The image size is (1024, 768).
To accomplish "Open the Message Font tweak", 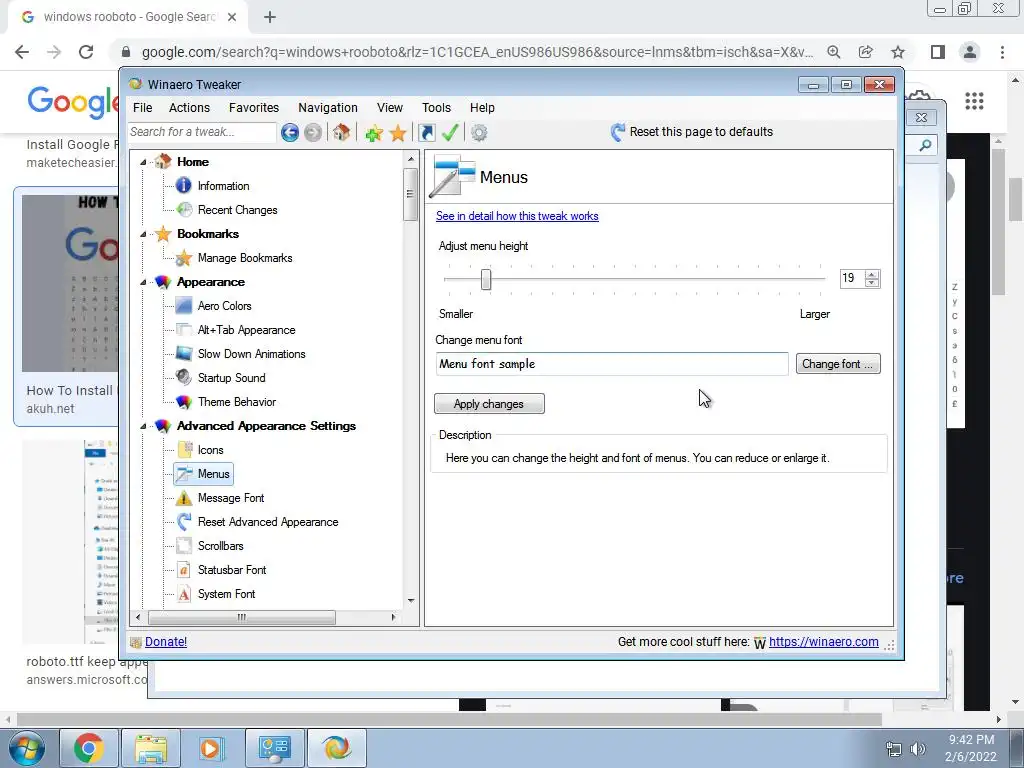I will (231, 498).
